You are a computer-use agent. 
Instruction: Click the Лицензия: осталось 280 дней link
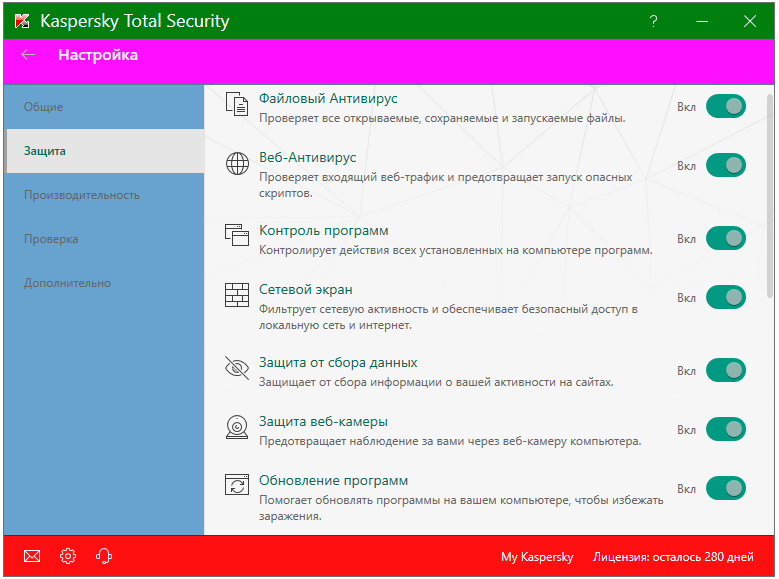pyautogui.click(x=673, y=556)
